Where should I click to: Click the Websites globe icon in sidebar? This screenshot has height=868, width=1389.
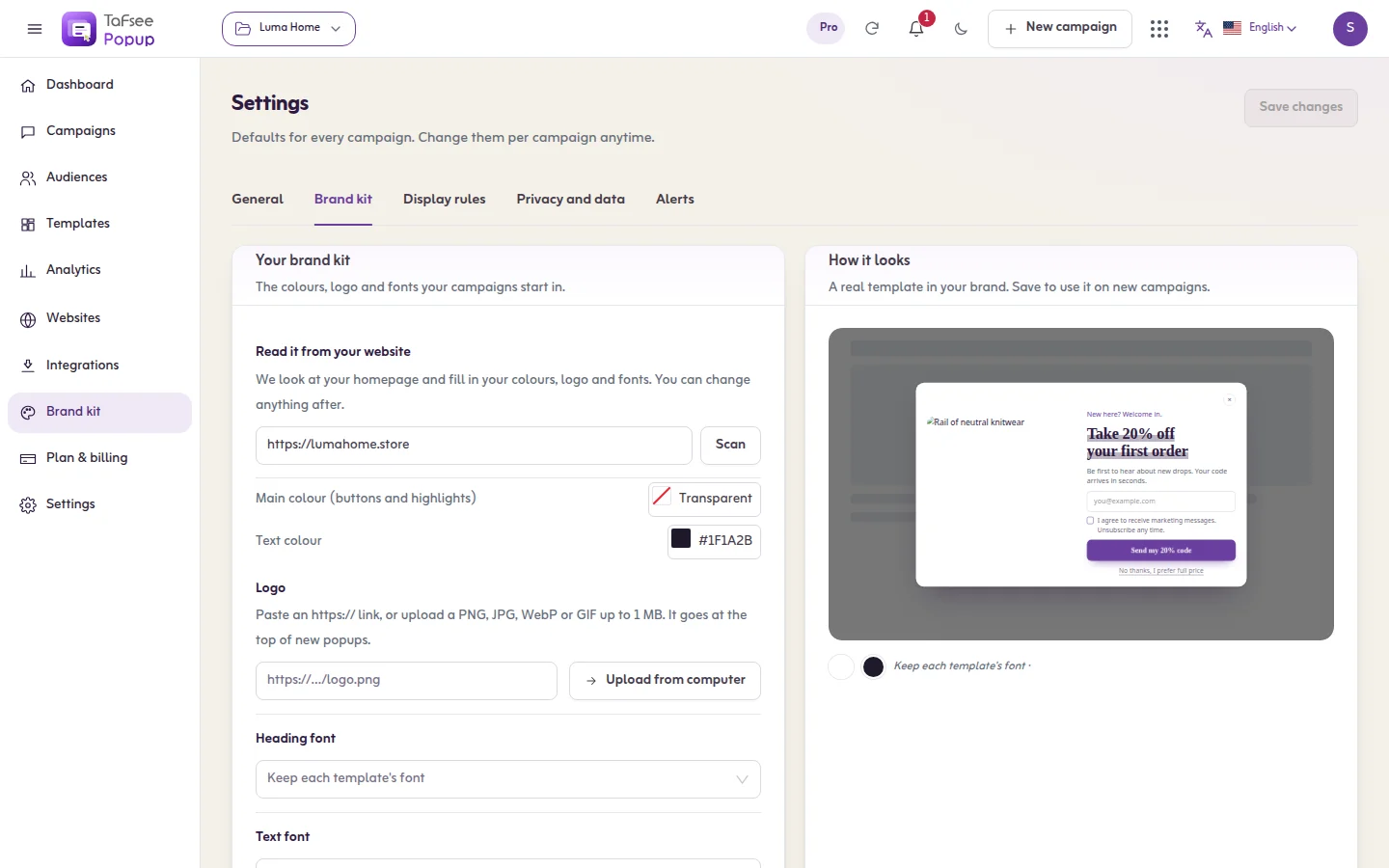pos(28,318)
